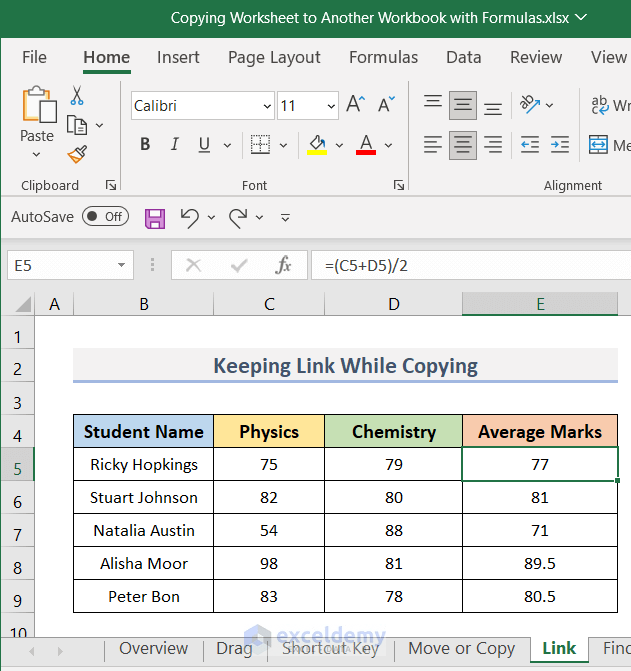Click the formula bar containing =(C5+D5)/2
The width and height of the screenshot is (631, 671).
(471, 265)
